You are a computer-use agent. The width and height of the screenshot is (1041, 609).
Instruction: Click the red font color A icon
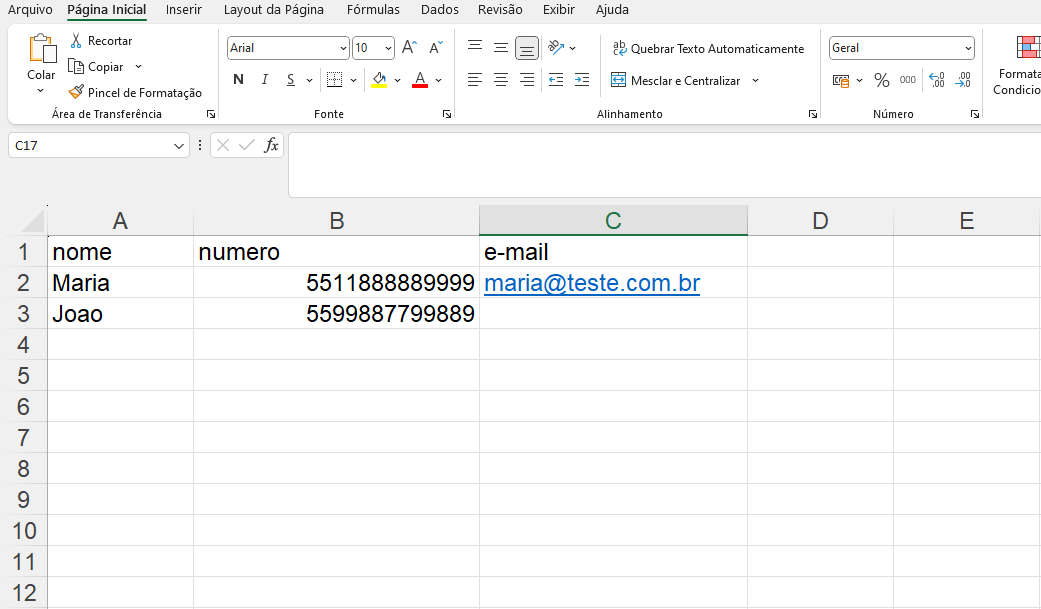pyautogui.click(x=420, y=80)
